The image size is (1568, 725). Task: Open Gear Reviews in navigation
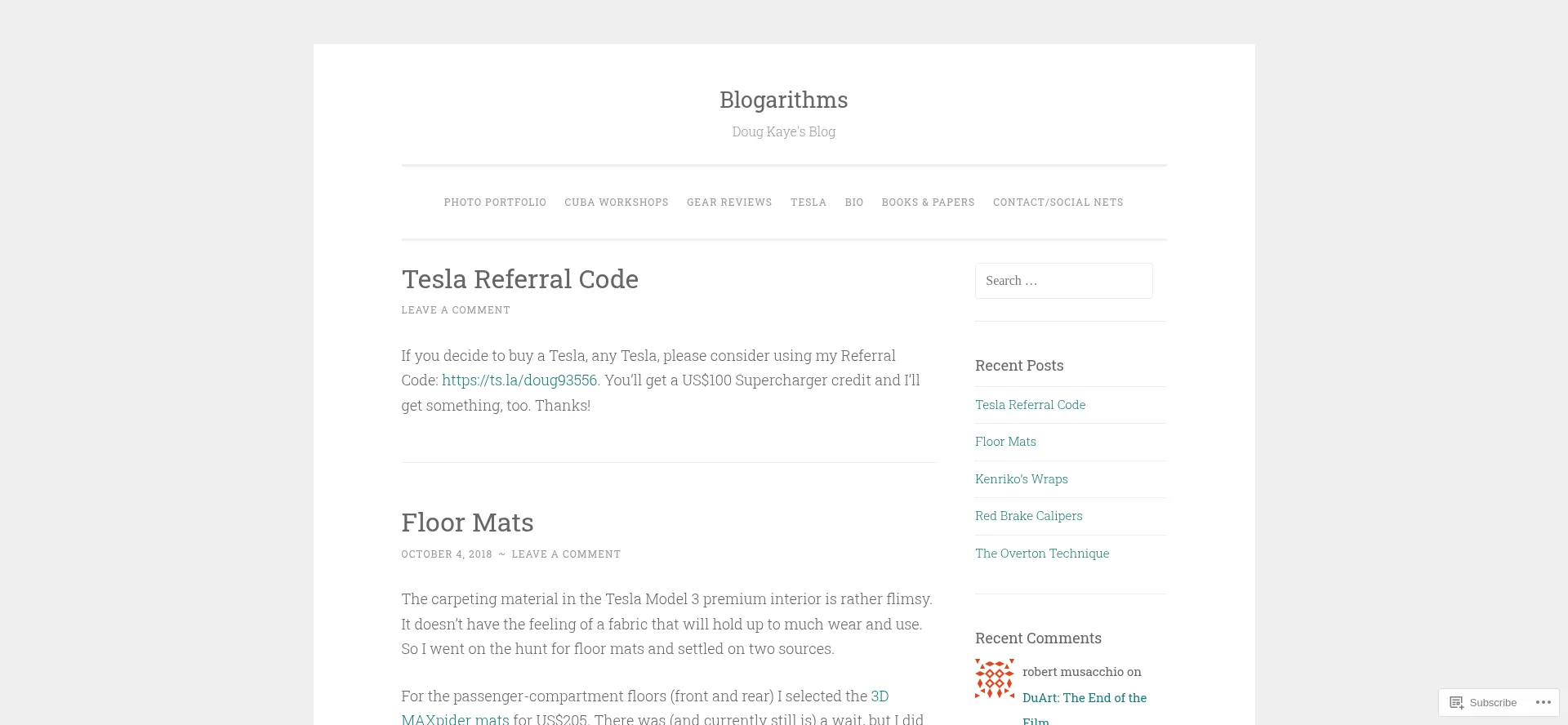pyautogui.click(x=728, y=202)
